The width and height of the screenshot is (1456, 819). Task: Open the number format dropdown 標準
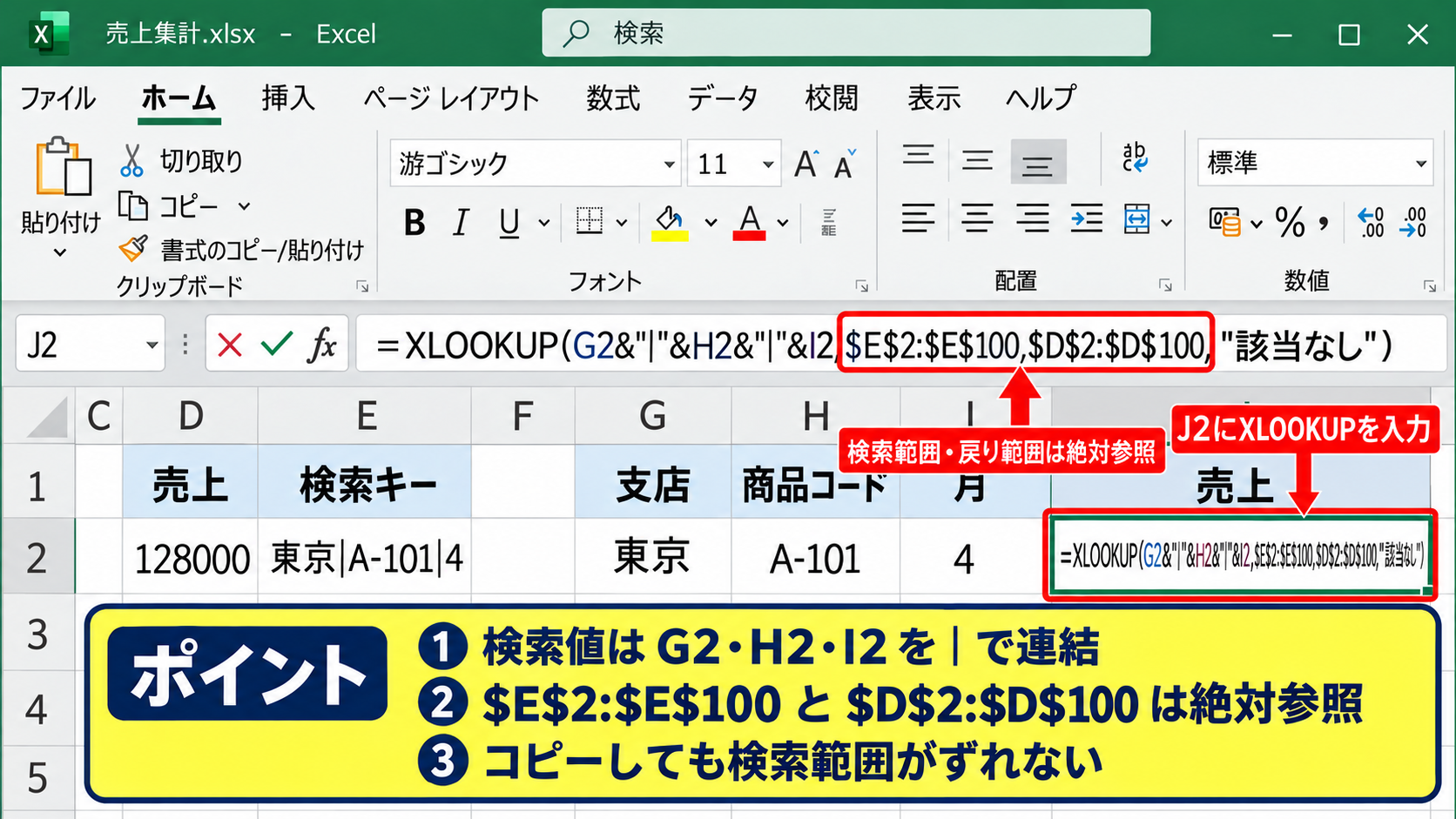point(1420,164)
